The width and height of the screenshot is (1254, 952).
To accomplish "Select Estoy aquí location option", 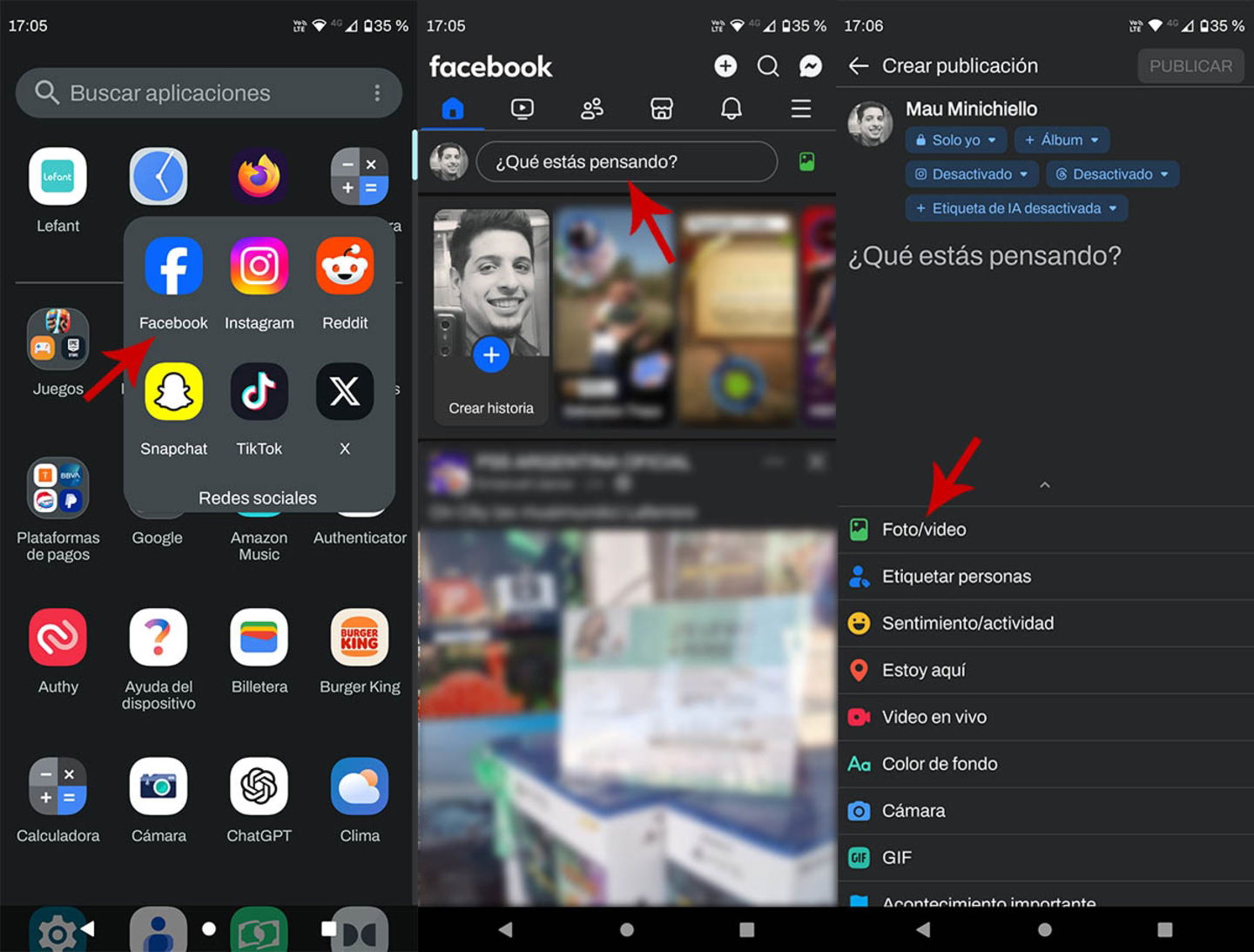I will [1045, 670].
